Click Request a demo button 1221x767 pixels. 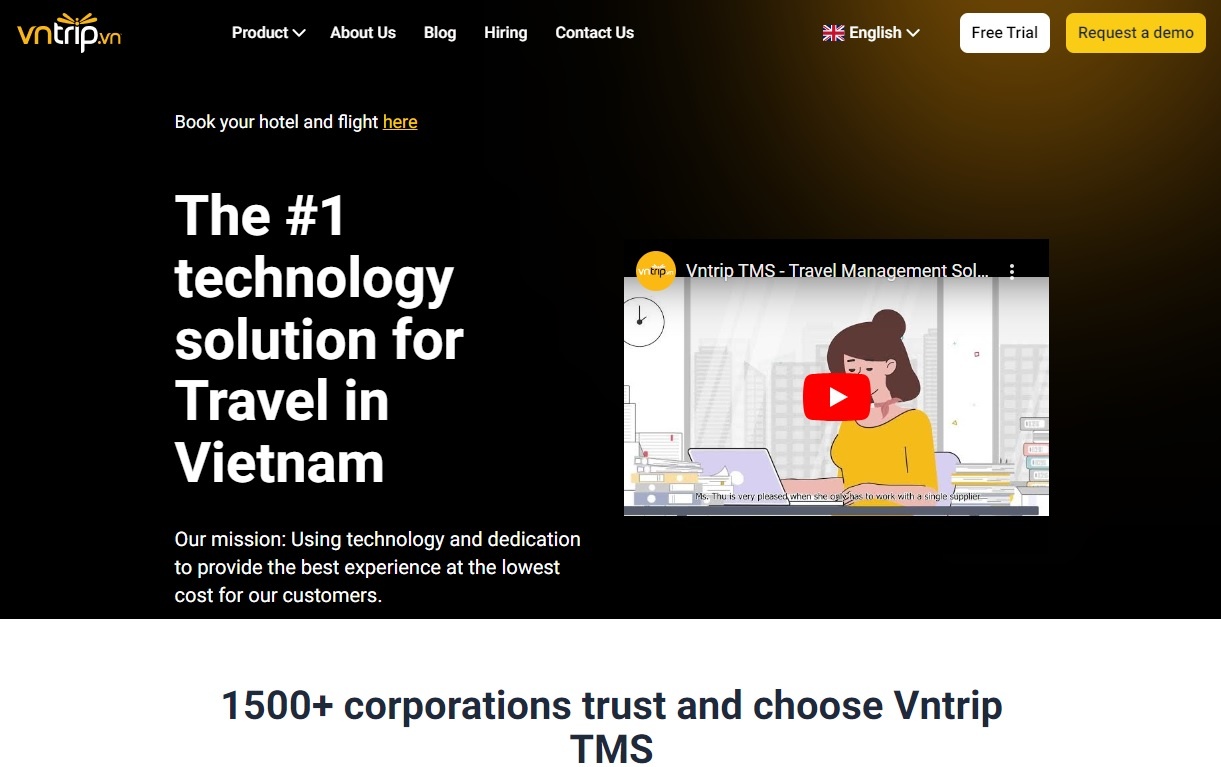click(x=1136, y=33)
